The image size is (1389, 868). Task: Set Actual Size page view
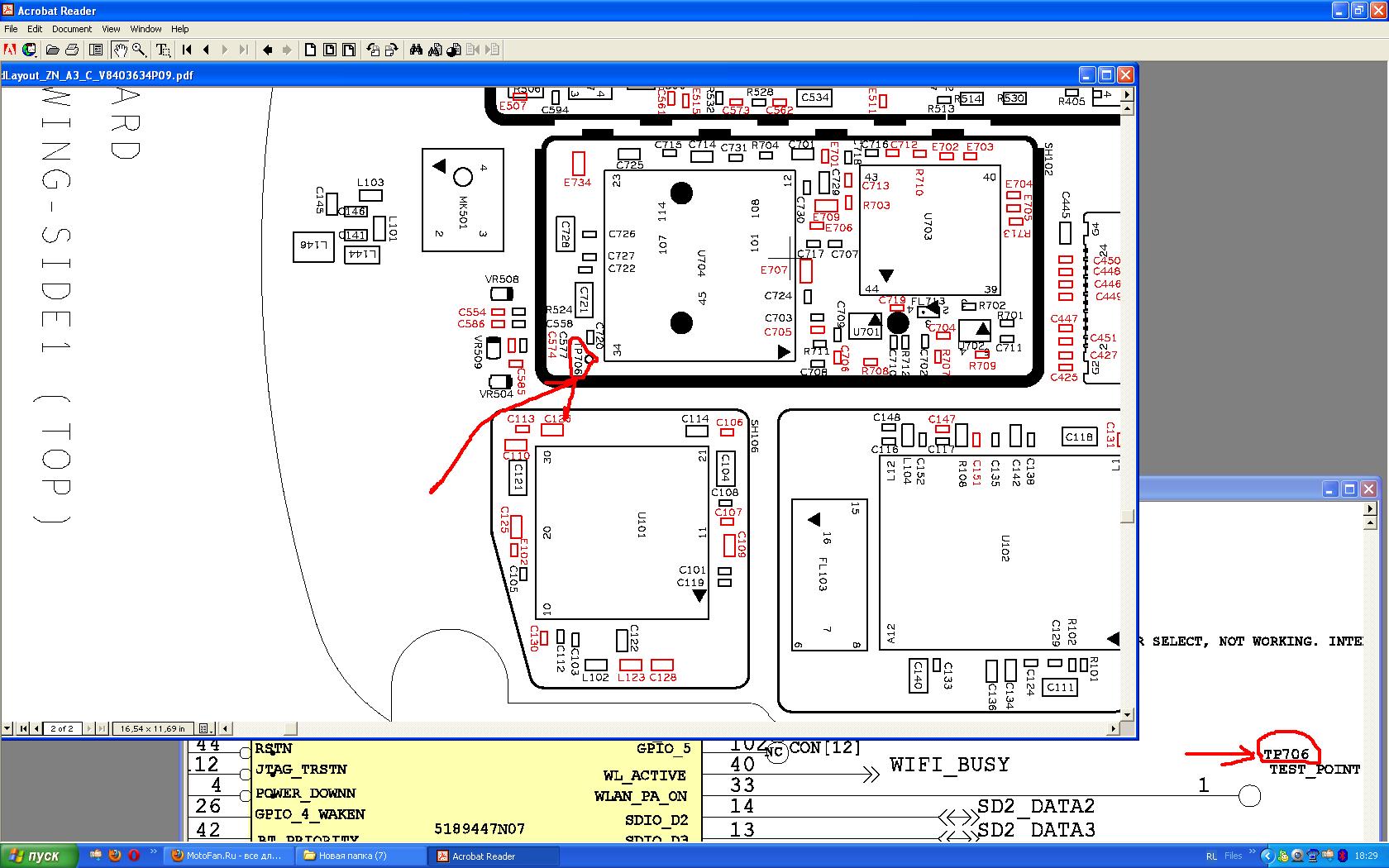pyautogui.click(x=311, y=50)
